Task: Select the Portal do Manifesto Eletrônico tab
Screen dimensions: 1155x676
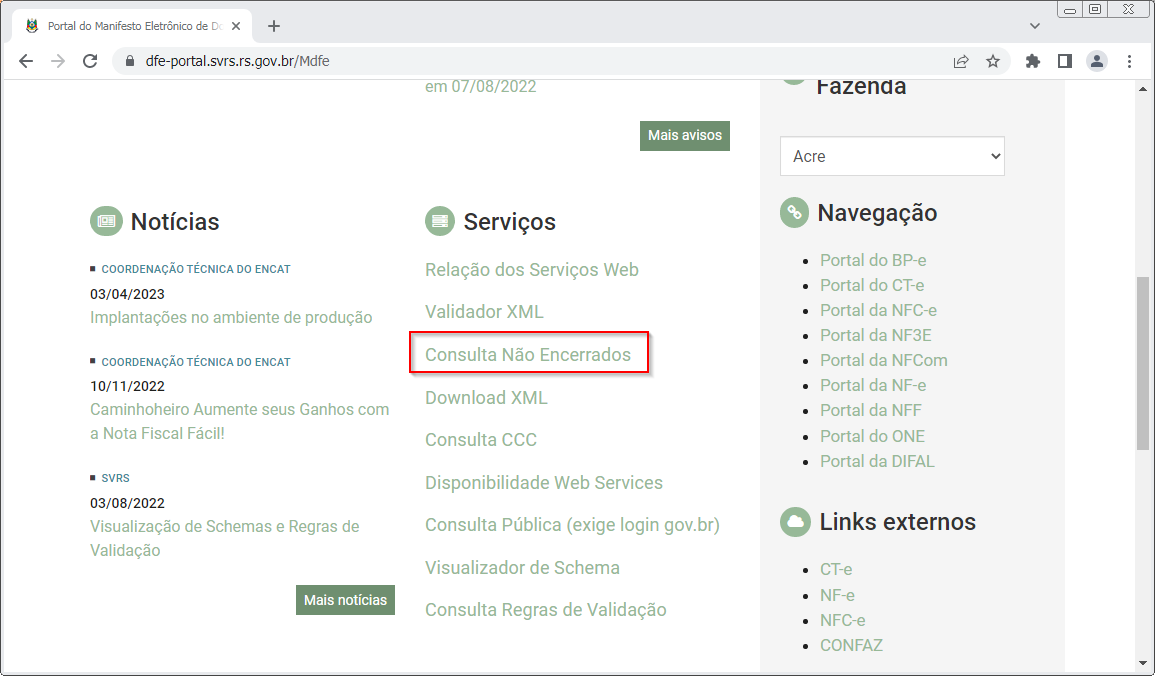Action: [133, 26]
